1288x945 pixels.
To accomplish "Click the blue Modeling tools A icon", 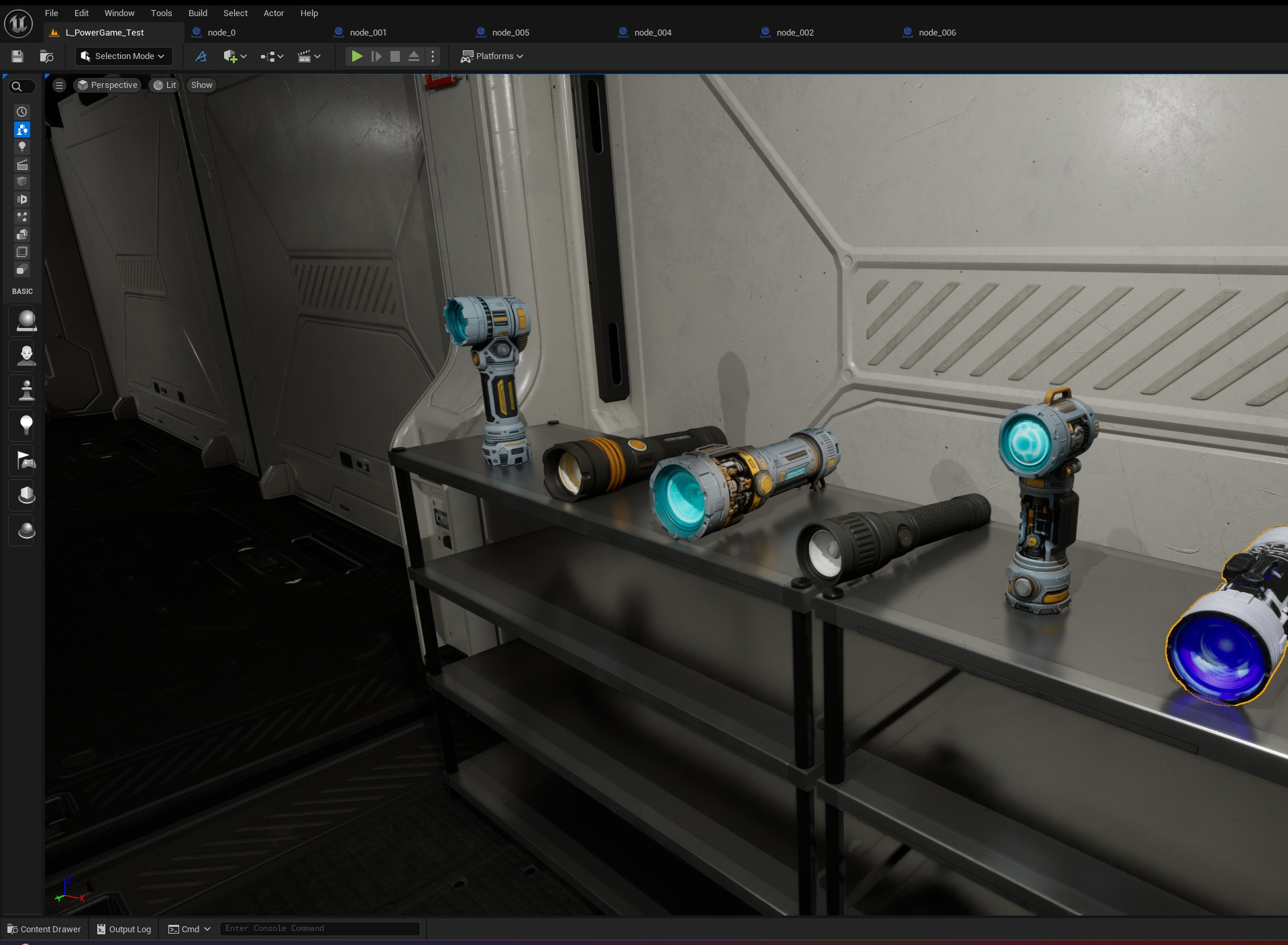I will (201, 56).
